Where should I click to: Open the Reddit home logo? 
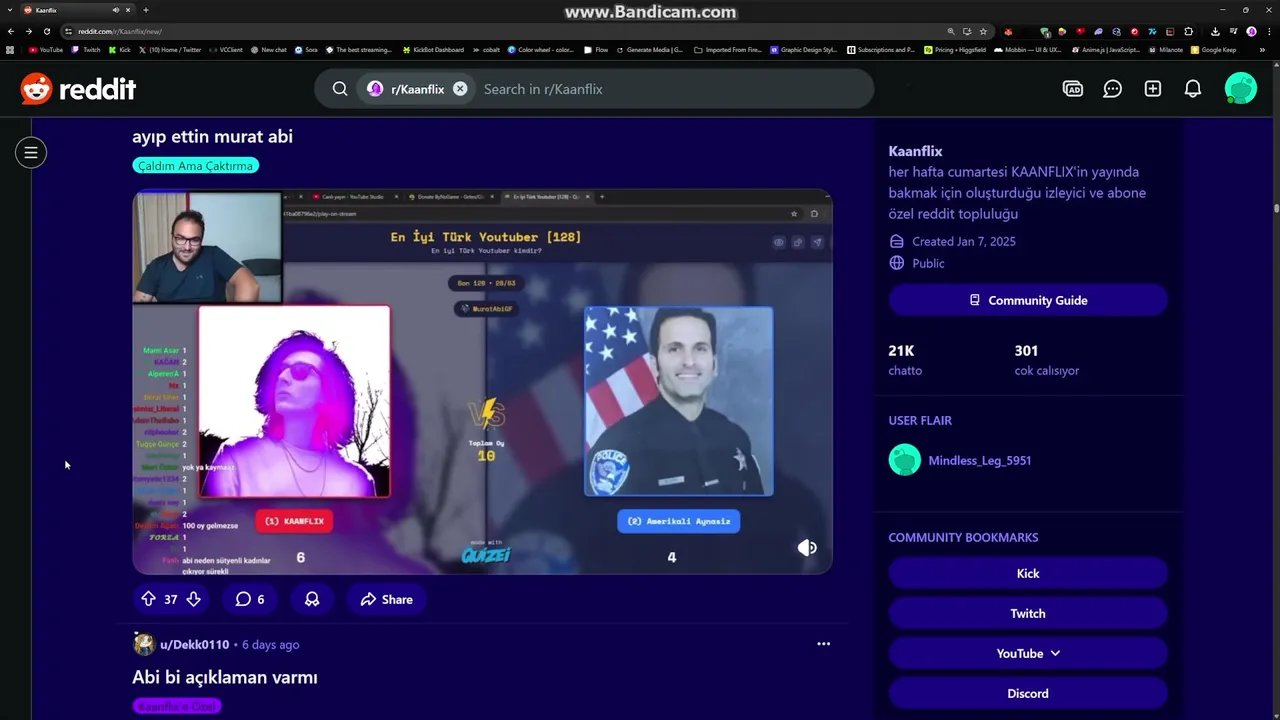(78, 89)
